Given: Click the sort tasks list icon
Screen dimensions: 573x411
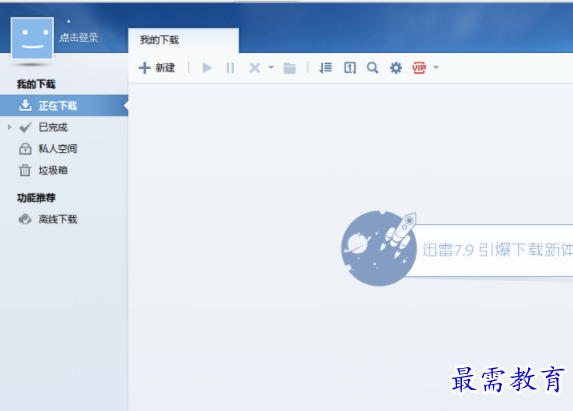Looking at the screenshot, I should [325, 68].
